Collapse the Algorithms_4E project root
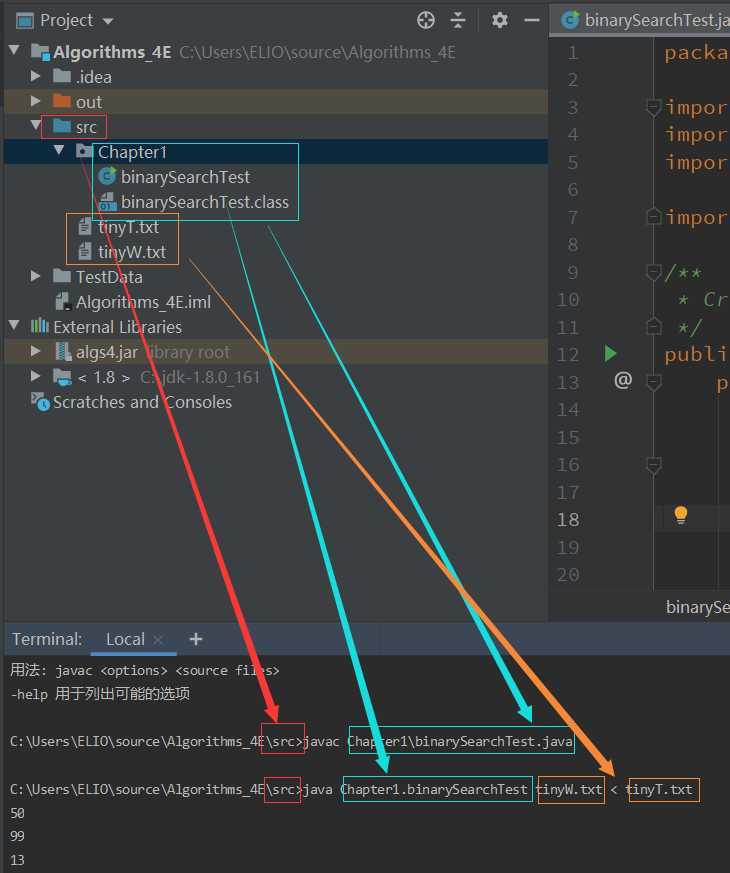730x873 pixels. pyautogui.click(x=14, y=51)
